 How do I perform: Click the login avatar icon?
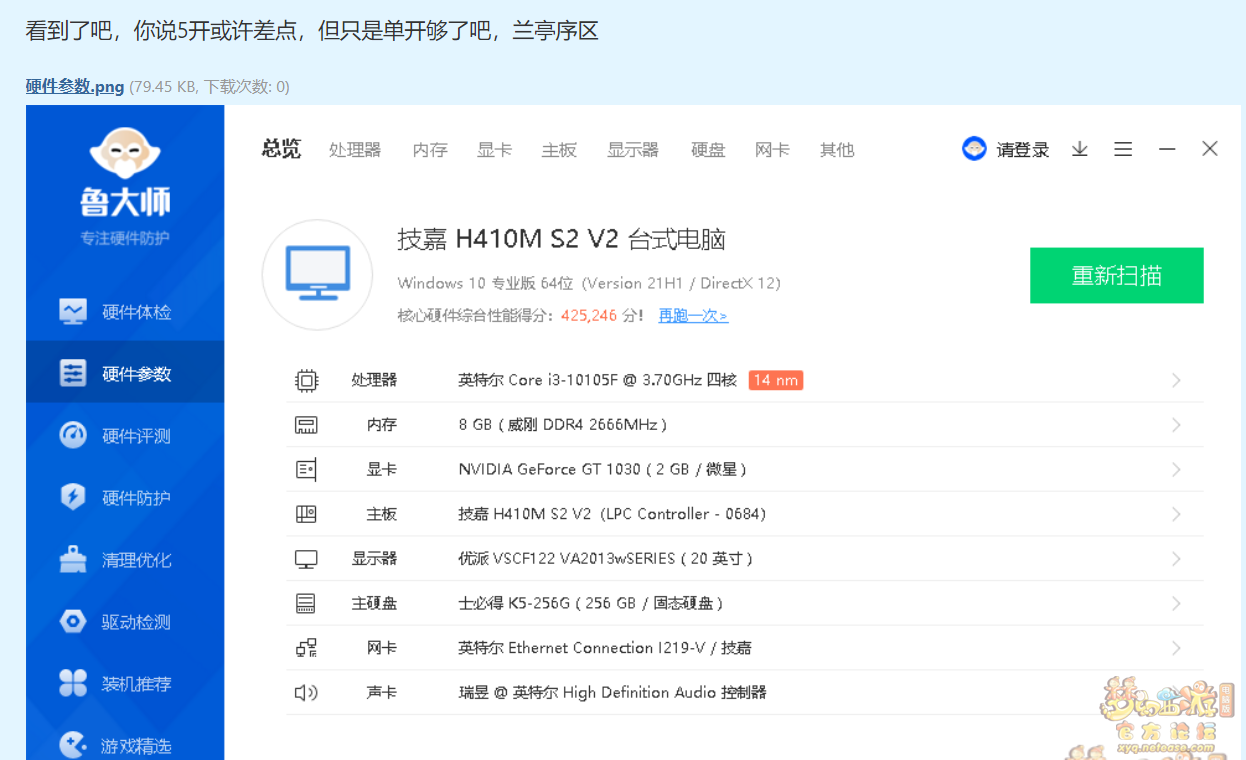[x=974, y=149]
